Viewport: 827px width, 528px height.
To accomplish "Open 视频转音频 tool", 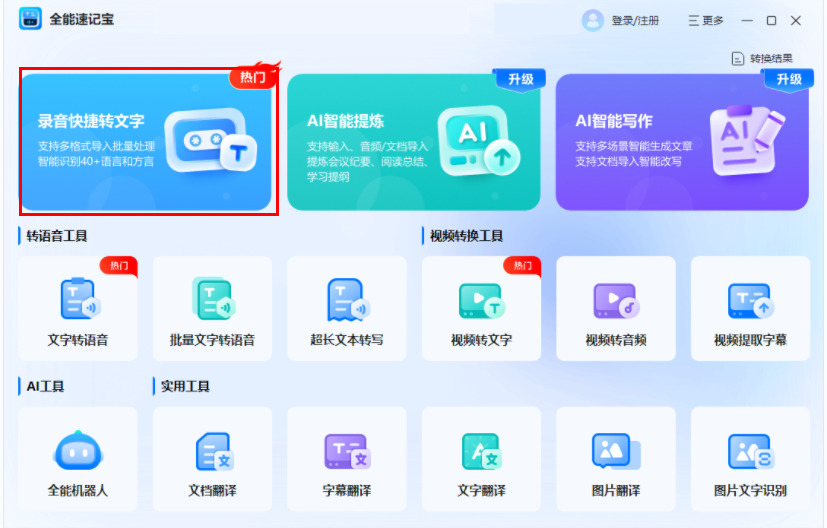I will click(616, 309).
